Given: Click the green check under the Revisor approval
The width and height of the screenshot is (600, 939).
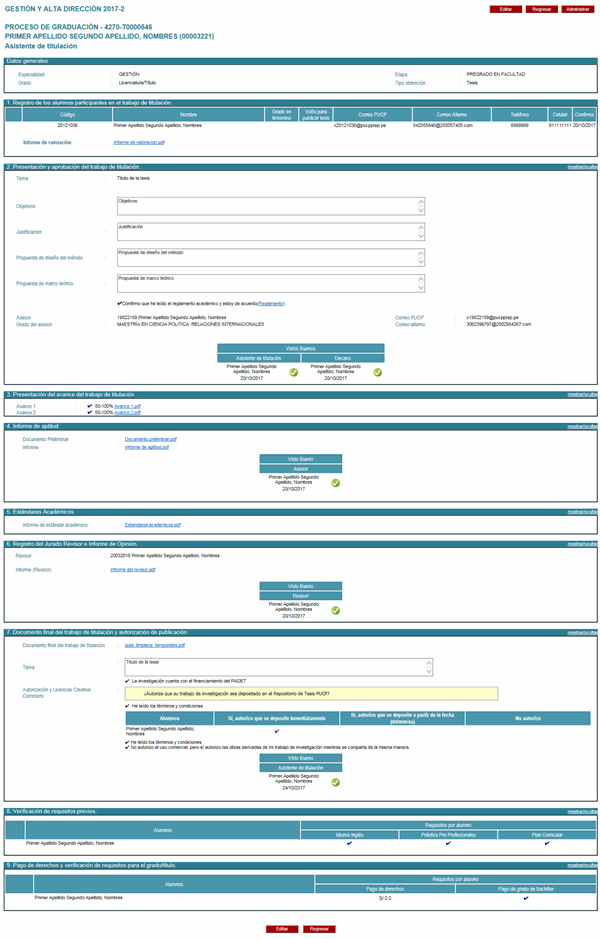Looking at the screenshot, I should pyautogui.click(x=336, y=610).
